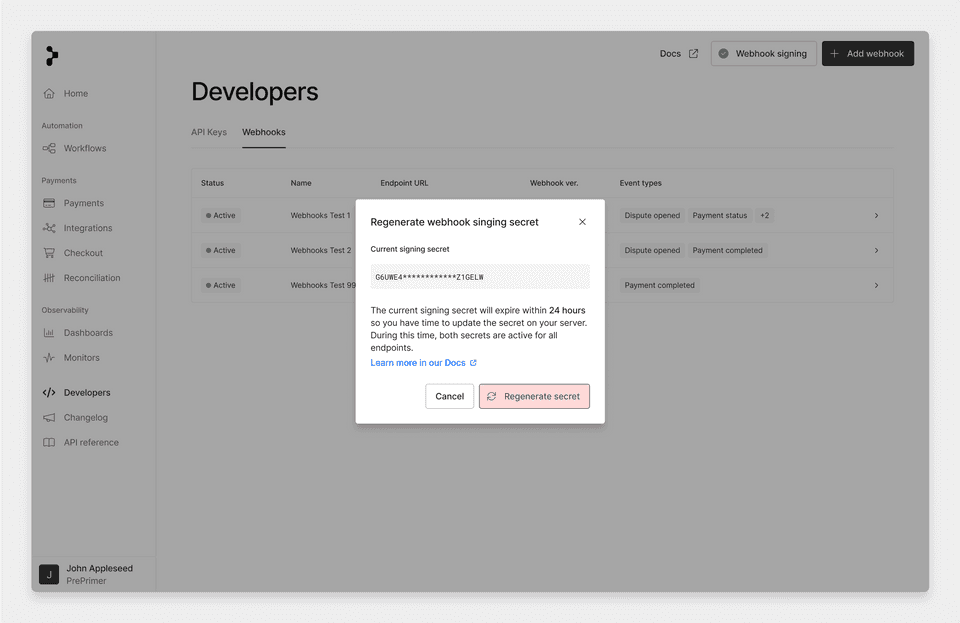Click the Endpoint URL column header

404,183
